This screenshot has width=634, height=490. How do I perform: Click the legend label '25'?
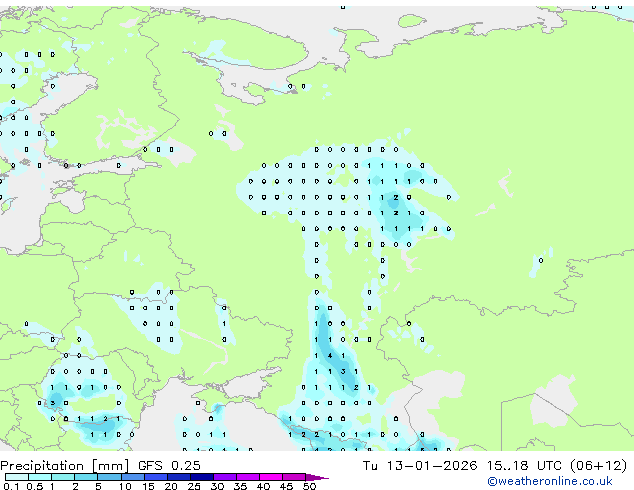(194, 486)
